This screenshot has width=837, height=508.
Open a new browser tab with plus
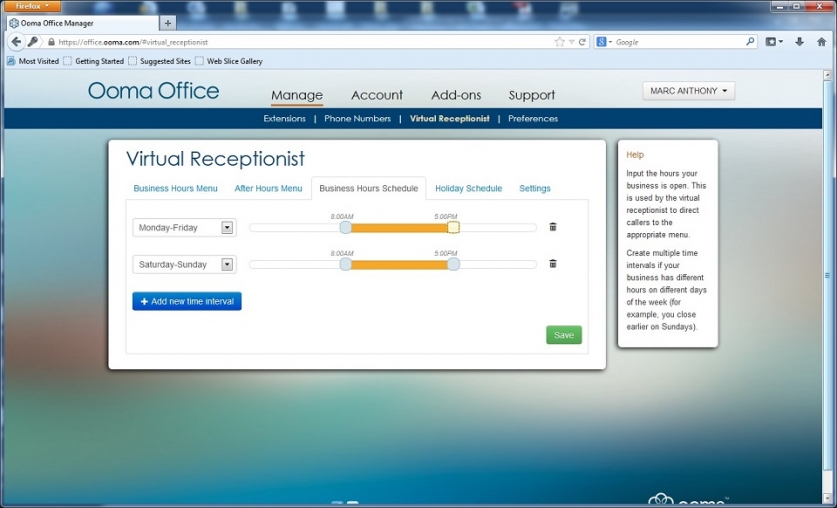click(168, 23)
